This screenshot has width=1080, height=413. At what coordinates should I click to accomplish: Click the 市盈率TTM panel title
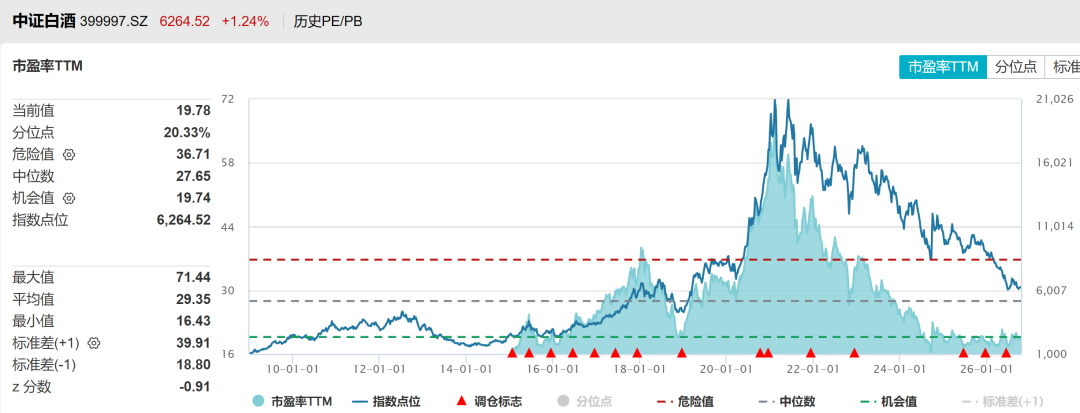point(48,66)
